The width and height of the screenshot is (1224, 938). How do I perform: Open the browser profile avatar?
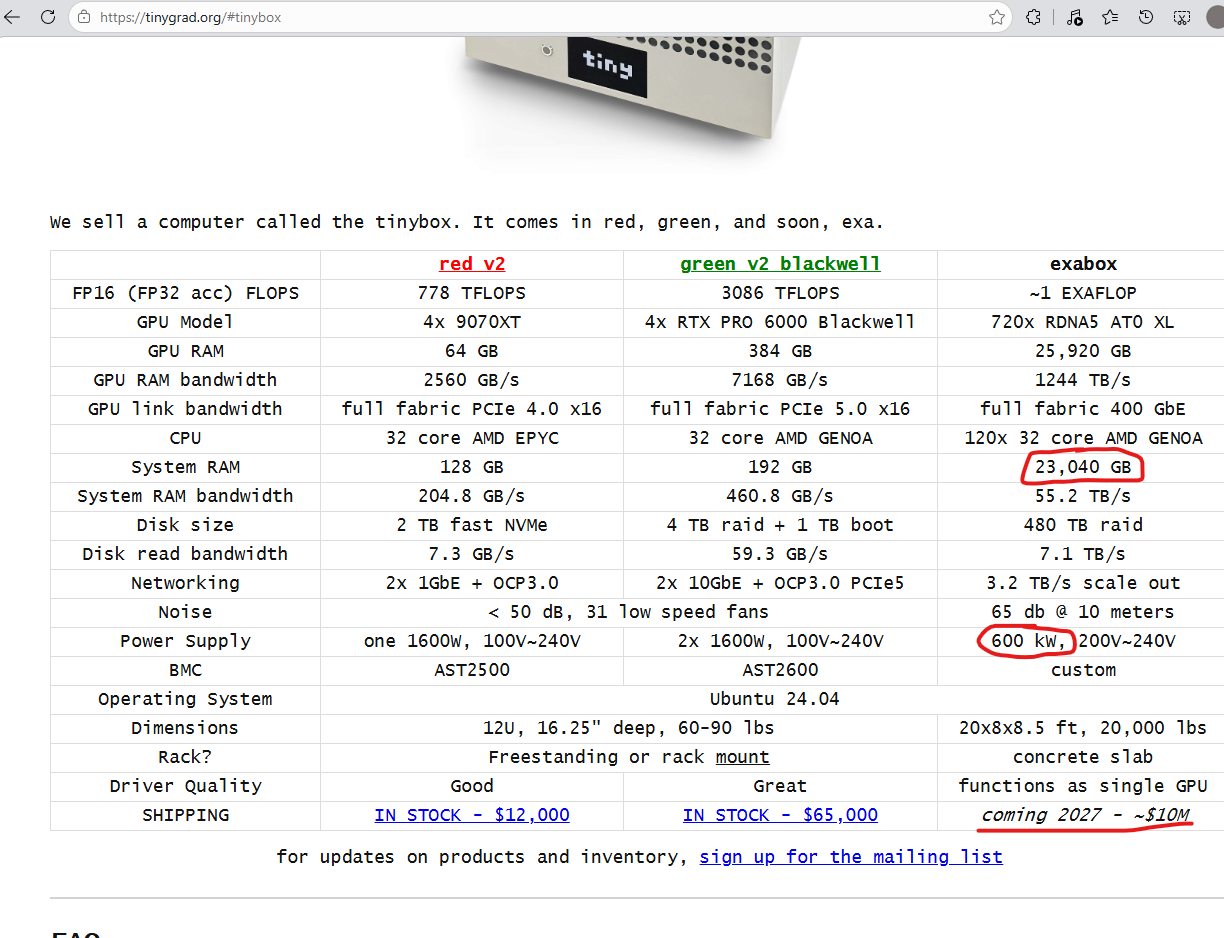1217,17
